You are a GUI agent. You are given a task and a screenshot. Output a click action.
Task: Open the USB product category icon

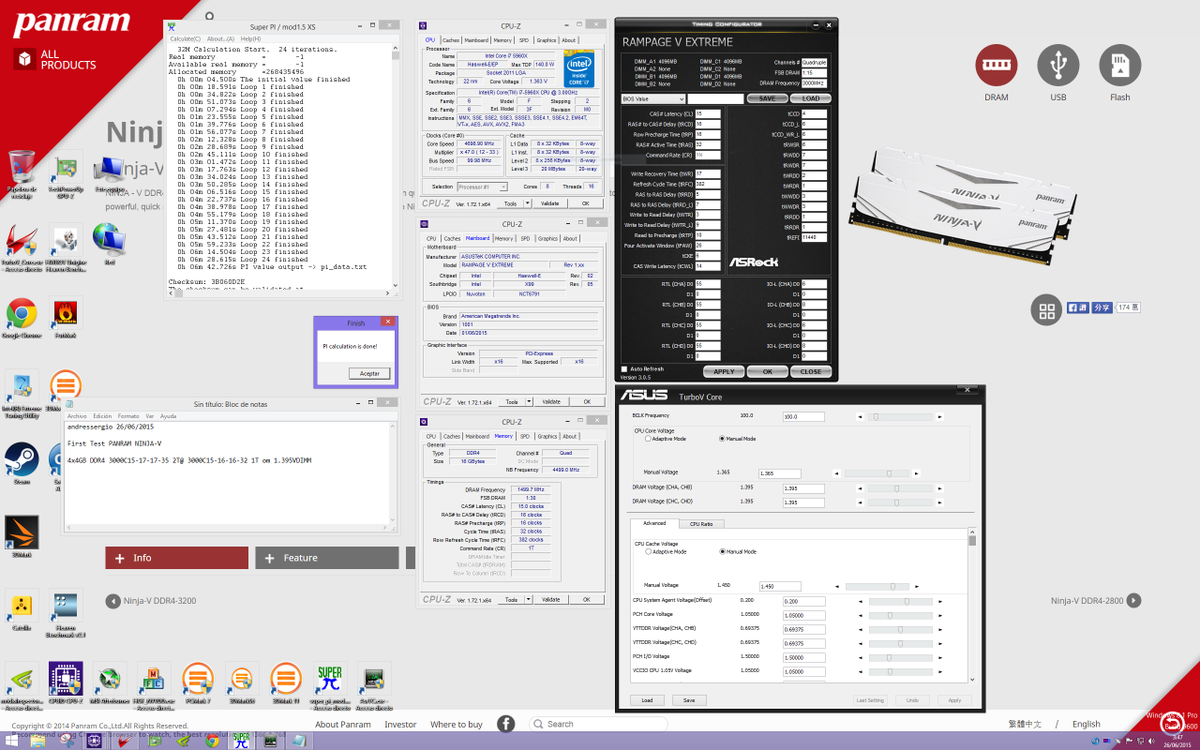1058,64
